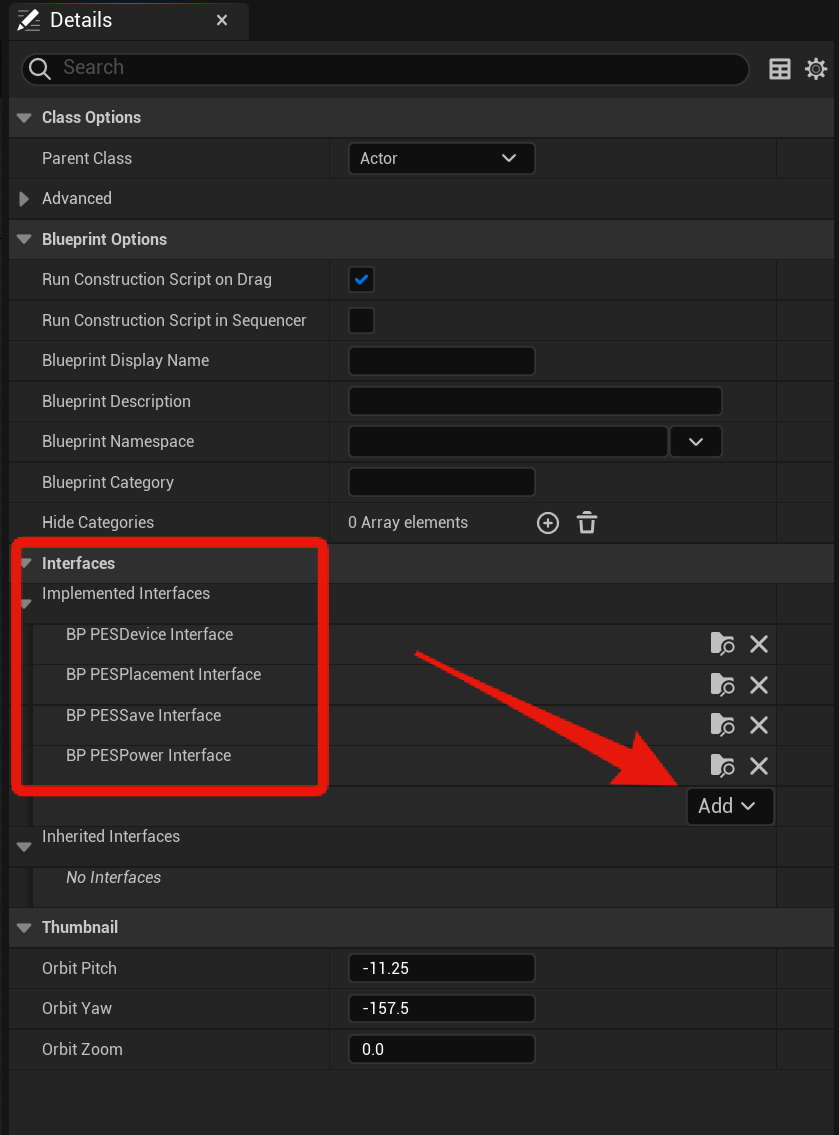Browse to BP PESPlacement Interface asset
839x1135 pixels.
[x=721, y=685]
